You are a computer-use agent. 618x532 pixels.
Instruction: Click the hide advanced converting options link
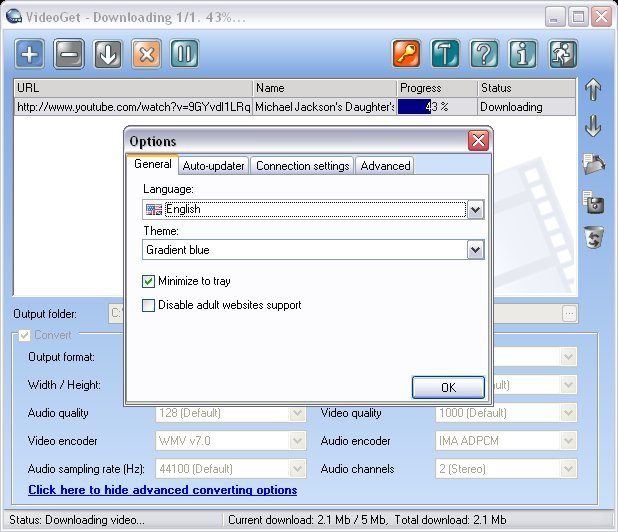pos(162,490)
